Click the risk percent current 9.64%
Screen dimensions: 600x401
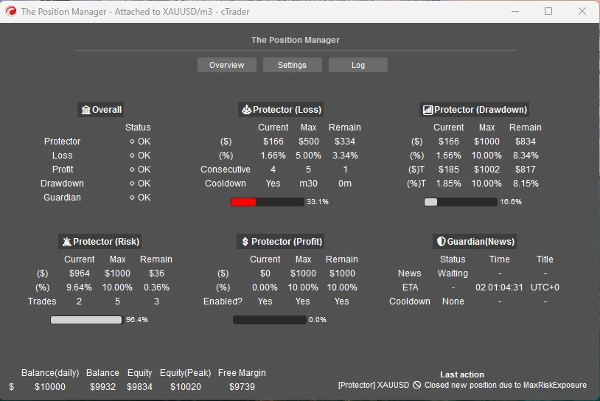tap(79, 288)
